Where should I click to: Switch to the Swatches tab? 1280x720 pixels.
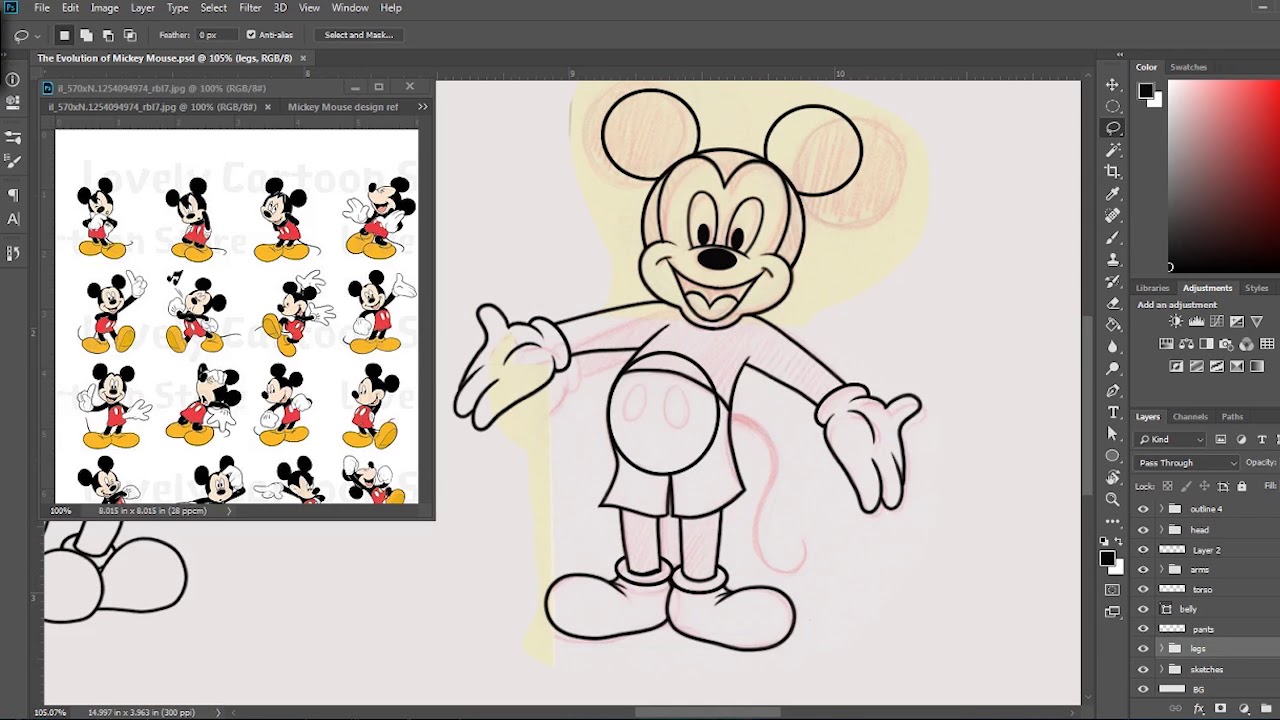pos(1189,67)
